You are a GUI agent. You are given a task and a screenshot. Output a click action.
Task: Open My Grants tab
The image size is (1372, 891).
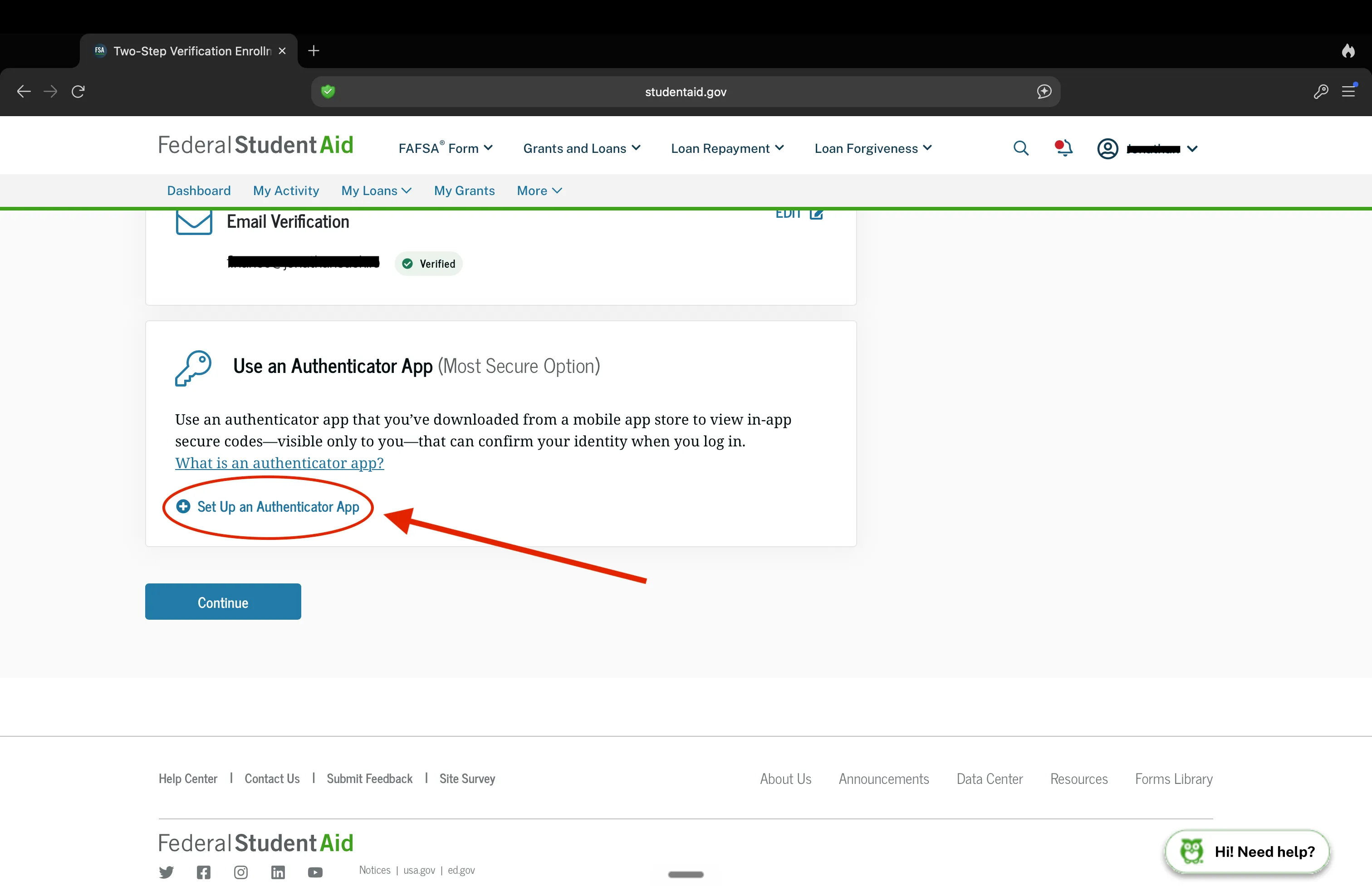click(464, 191)
